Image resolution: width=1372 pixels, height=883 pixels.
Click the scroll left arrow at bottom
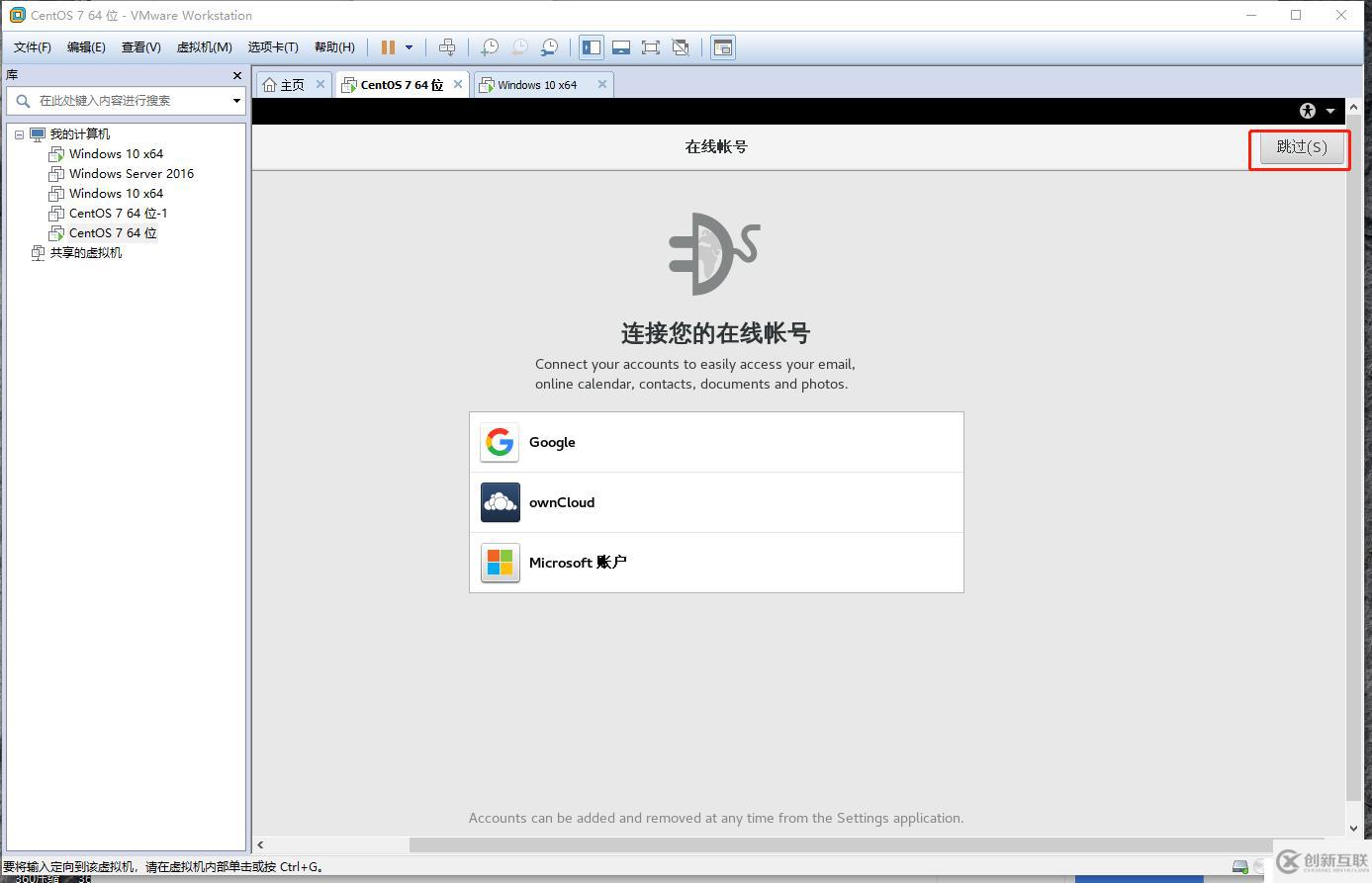[x=260, y=844]
